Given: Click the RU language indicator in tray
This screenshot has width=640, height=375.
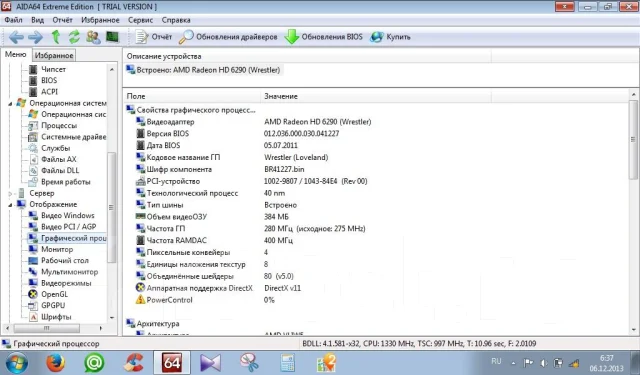Looking at the screenshot, I should pyautogui.click(x=496, y=362).
